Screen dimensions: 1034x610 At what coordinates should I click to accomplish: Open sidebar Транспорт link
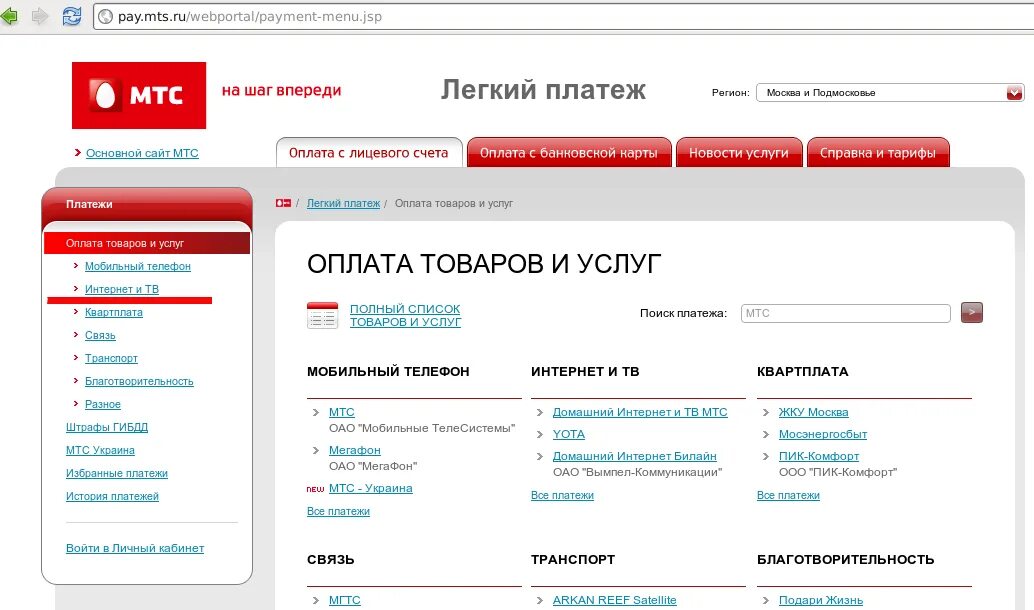[x=111, y=358]
